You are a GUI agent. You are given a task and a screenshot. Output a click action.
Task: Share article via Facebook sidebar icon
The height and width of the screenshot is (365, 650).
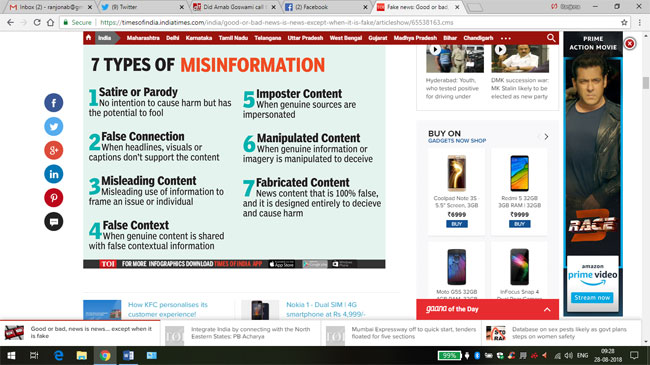tap(54, 102)
